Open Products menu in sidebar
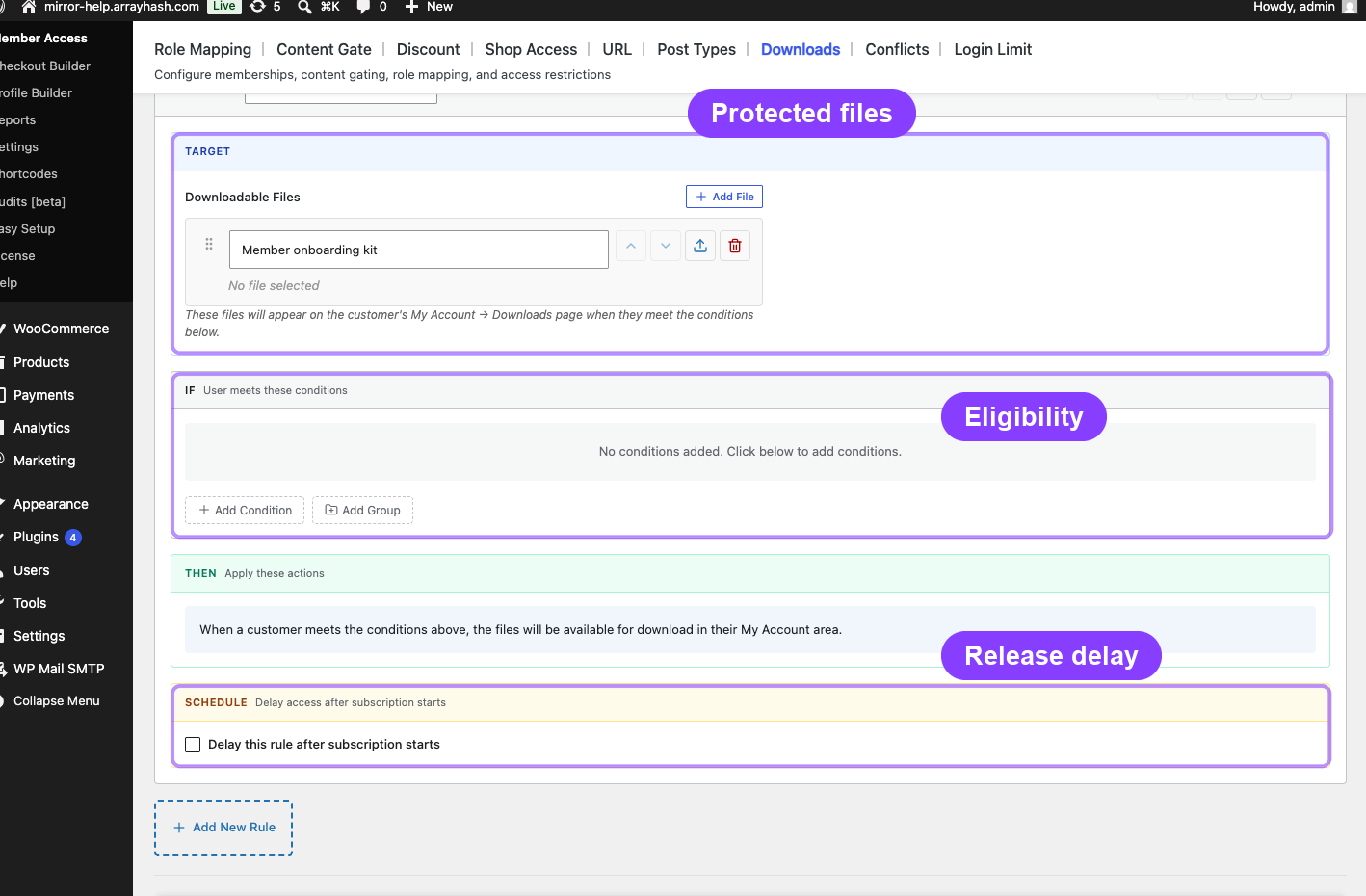 click(41, 362)
